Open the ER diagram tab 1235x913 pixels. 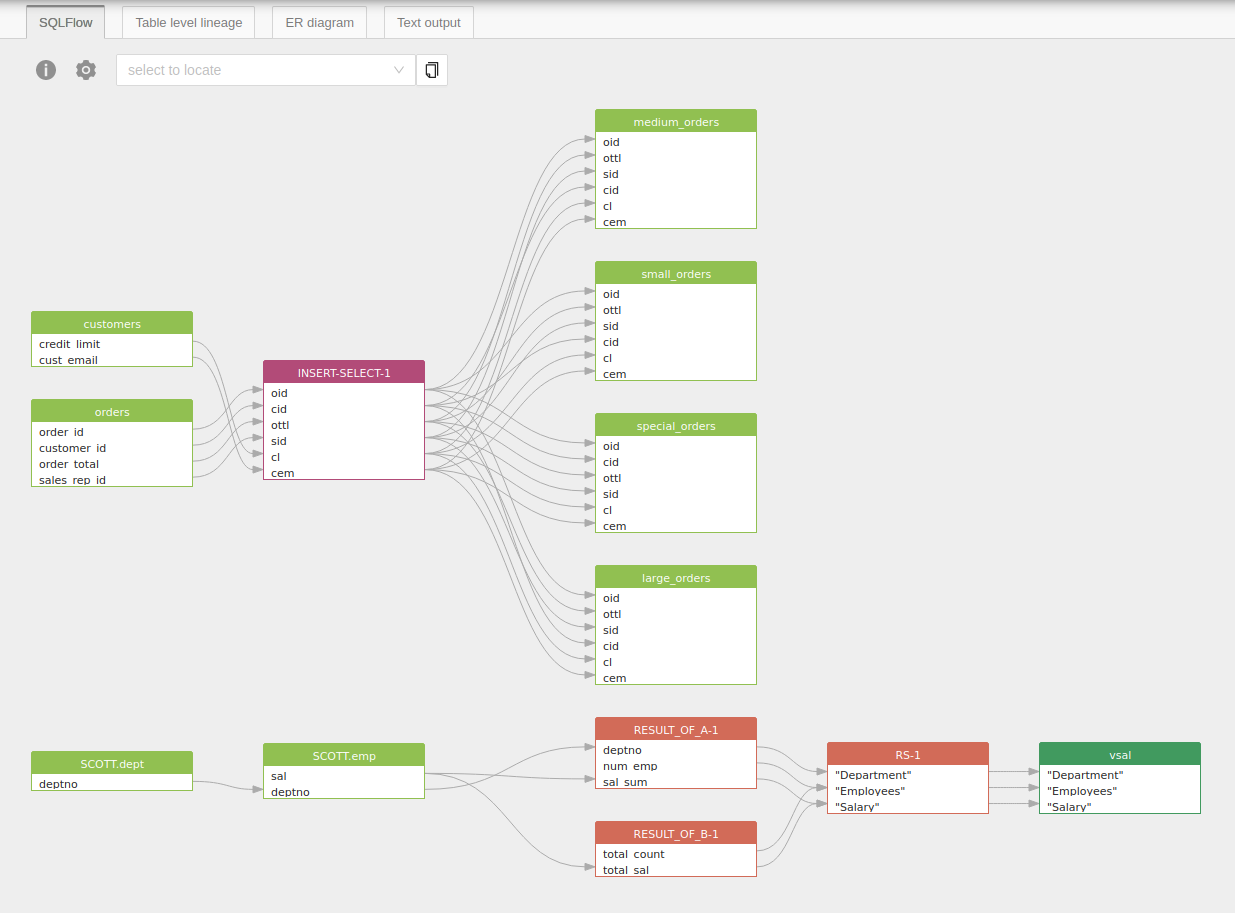pos(319,22)
